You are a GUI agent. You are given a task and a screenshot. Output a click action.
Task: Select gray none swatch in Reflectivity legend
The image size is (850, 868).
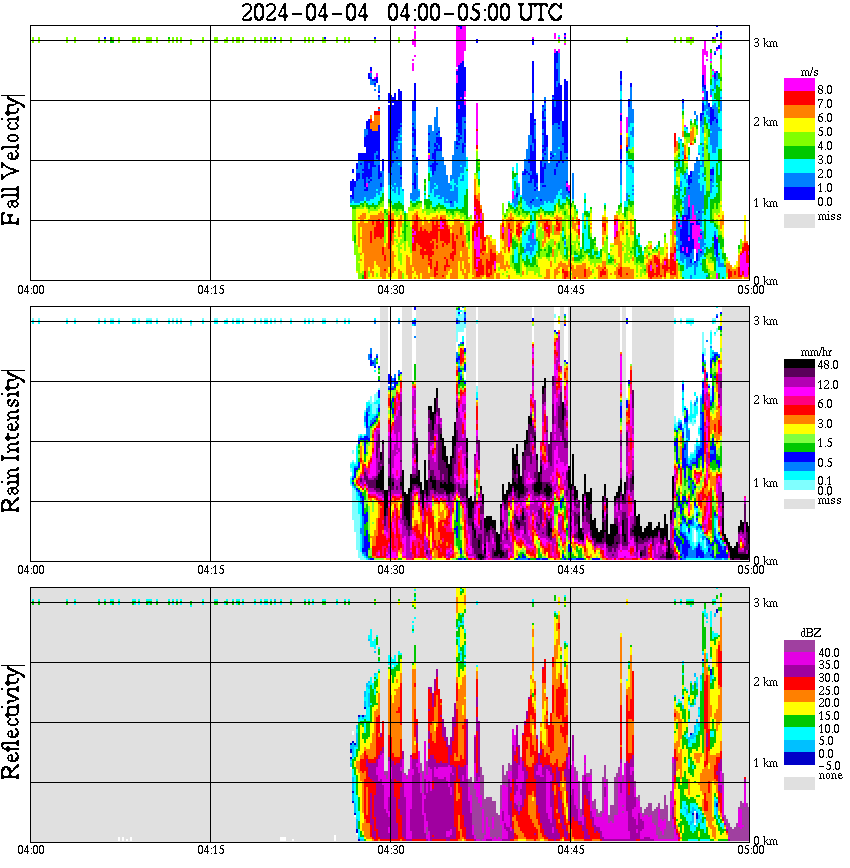[799, 783]
